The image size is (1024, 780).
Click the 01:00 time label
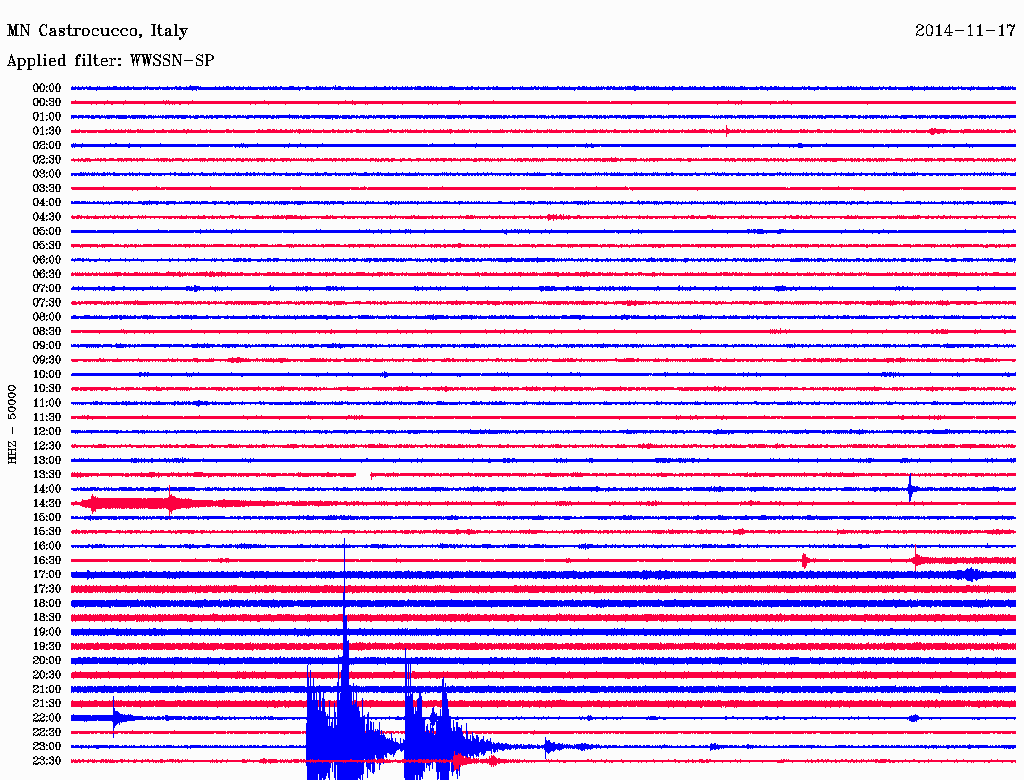(47, 116)
